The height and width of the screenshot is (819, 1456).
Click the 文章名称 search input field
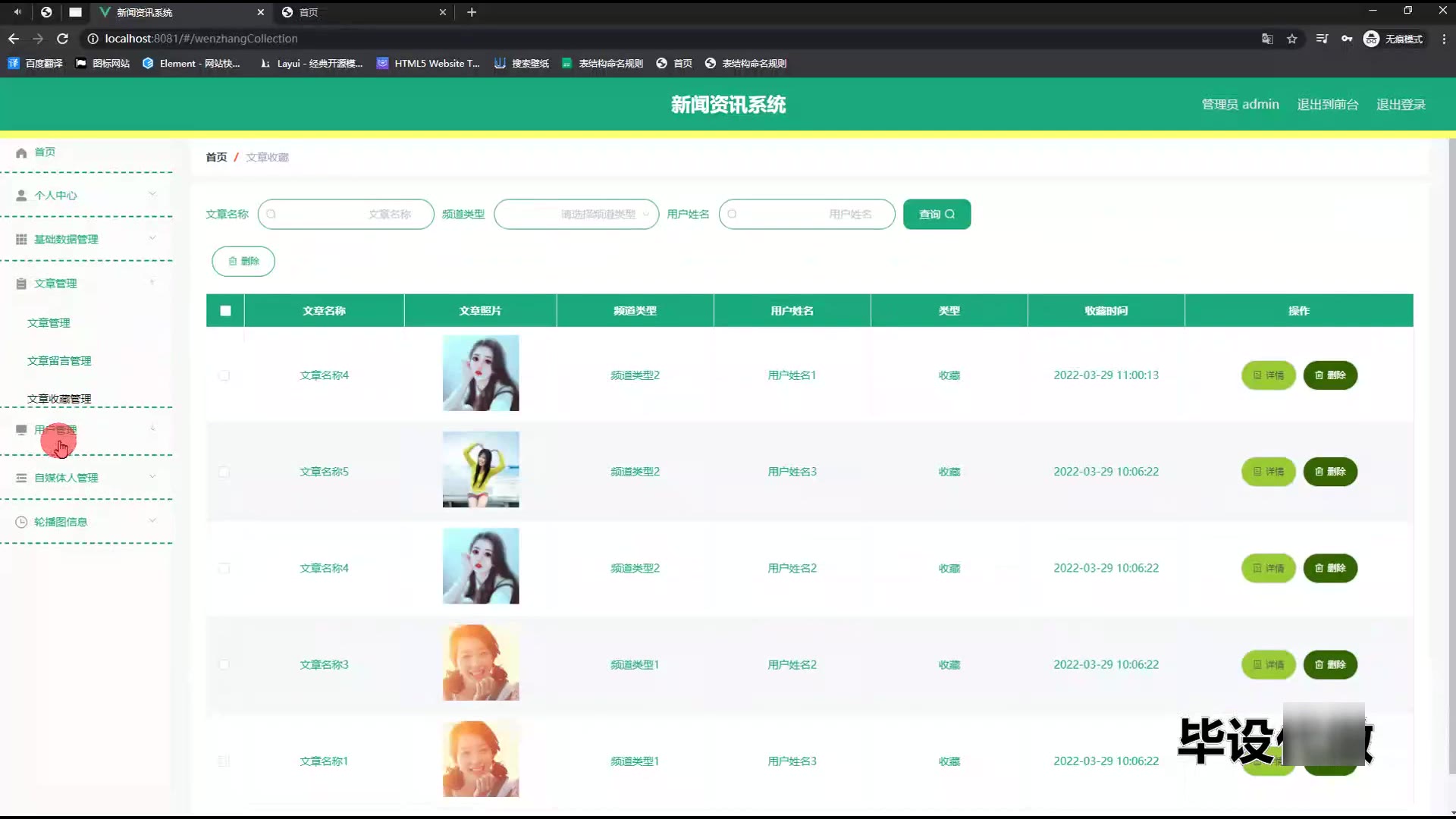(346, 215)
